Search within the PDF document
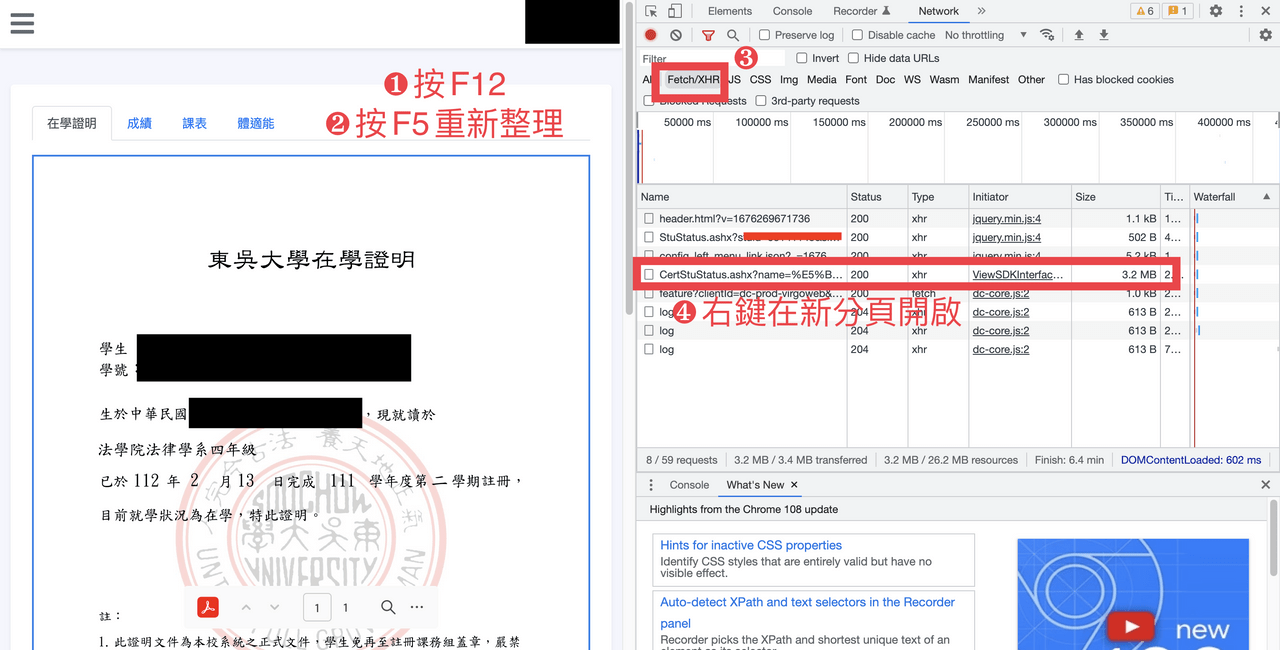 pyautogui.click(x=388, y=607)
